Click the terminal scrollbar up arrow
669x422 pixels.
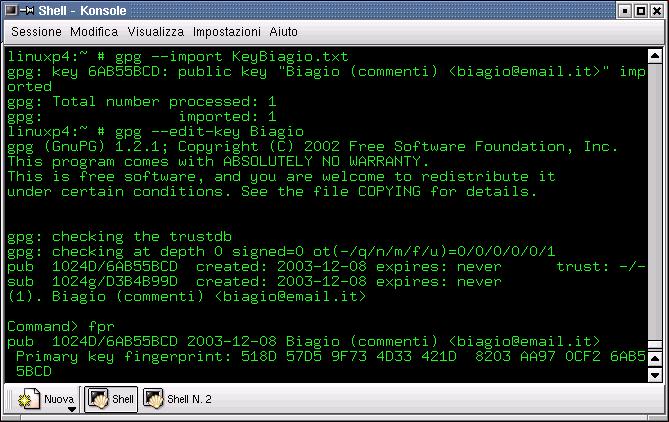pos(655,53)
